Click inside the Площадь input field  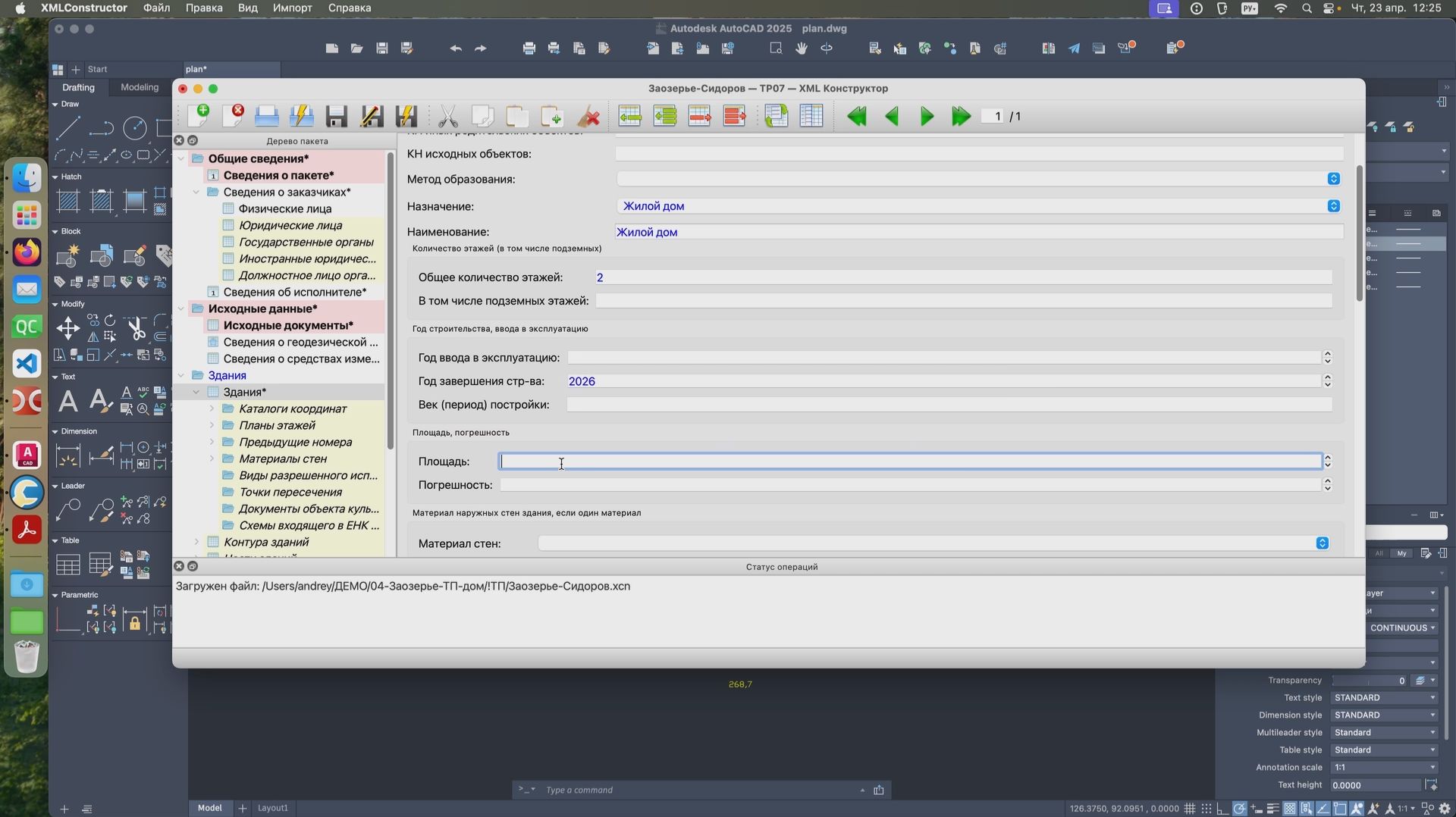point(834,461)
